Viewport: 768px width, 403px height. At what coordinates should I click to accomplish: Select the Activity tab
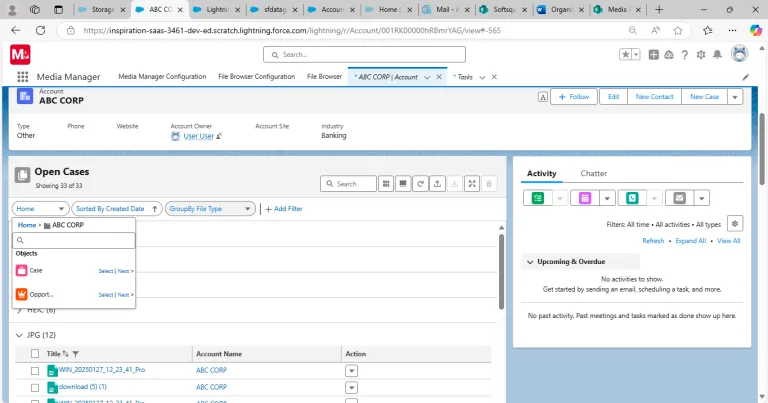[541, 173]
